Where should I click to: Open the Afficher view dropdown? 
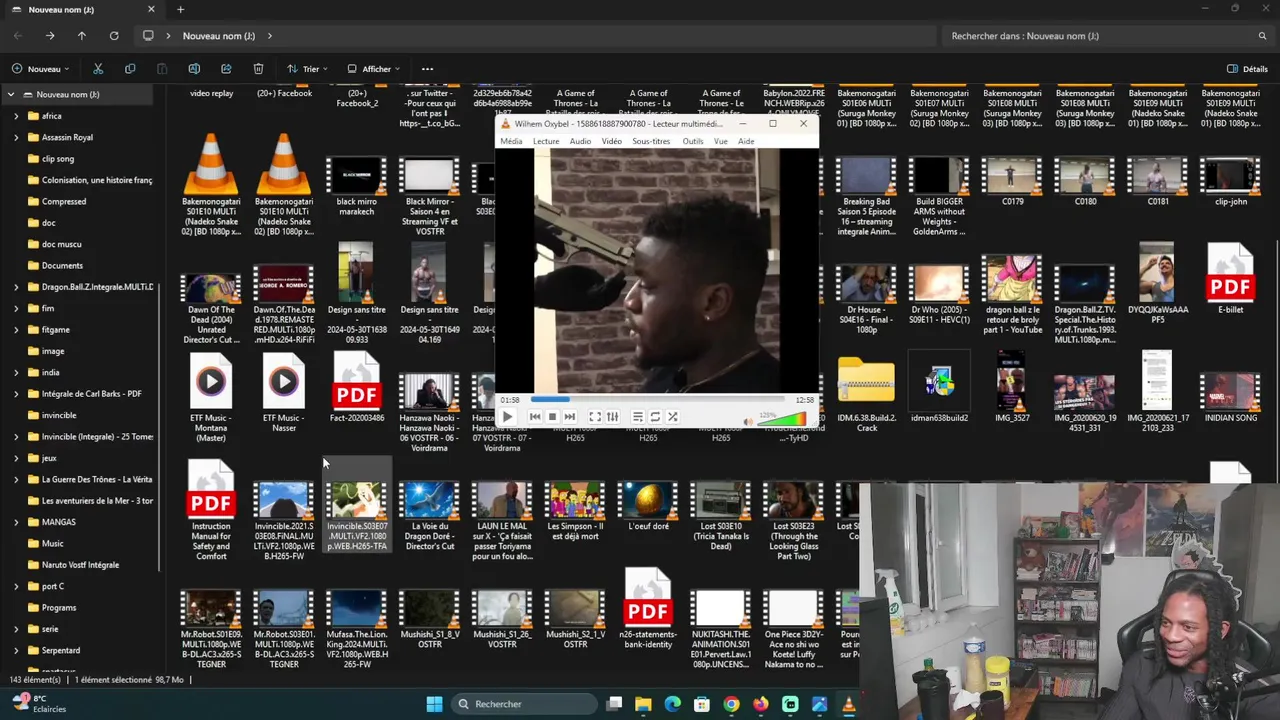click(x=373, y=69)
